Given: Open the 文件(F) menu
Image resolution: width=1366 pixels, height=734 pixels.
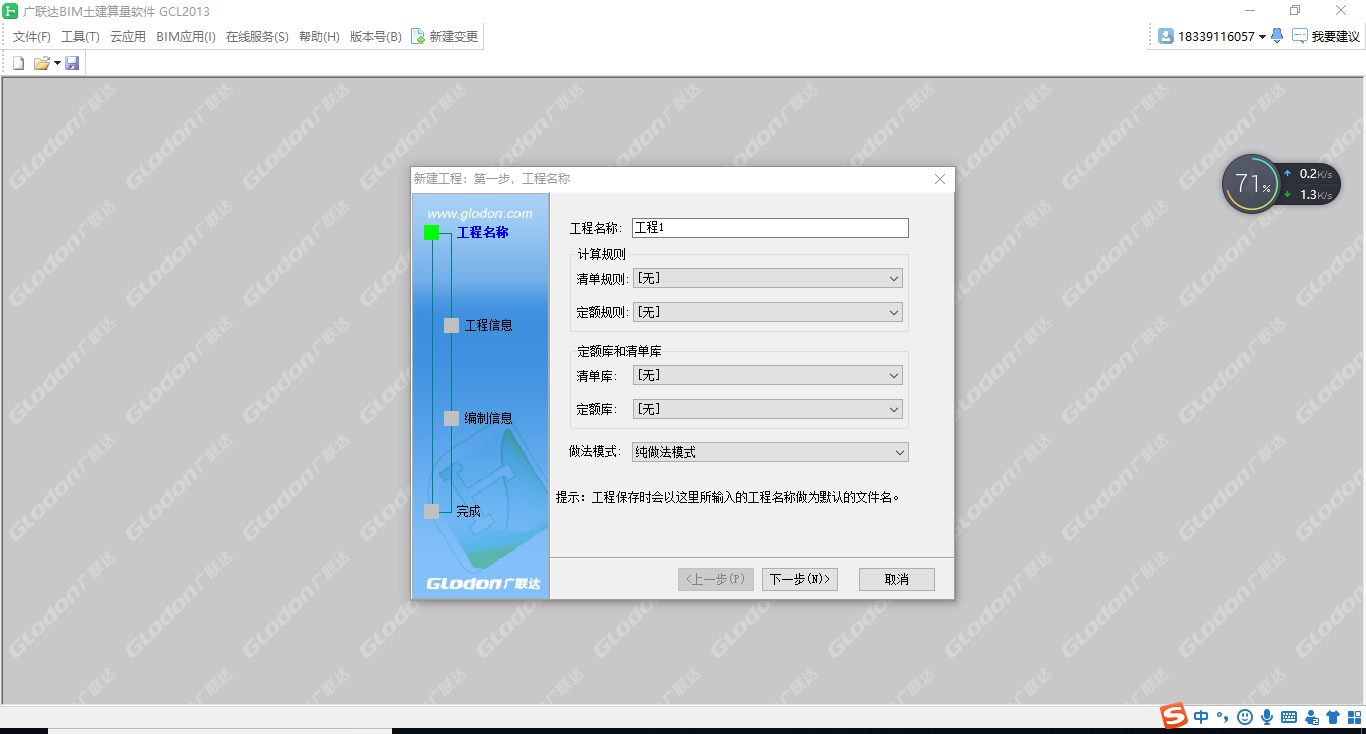Looking at the screenshot, I should pyautogui.click(x=32, y=36).
